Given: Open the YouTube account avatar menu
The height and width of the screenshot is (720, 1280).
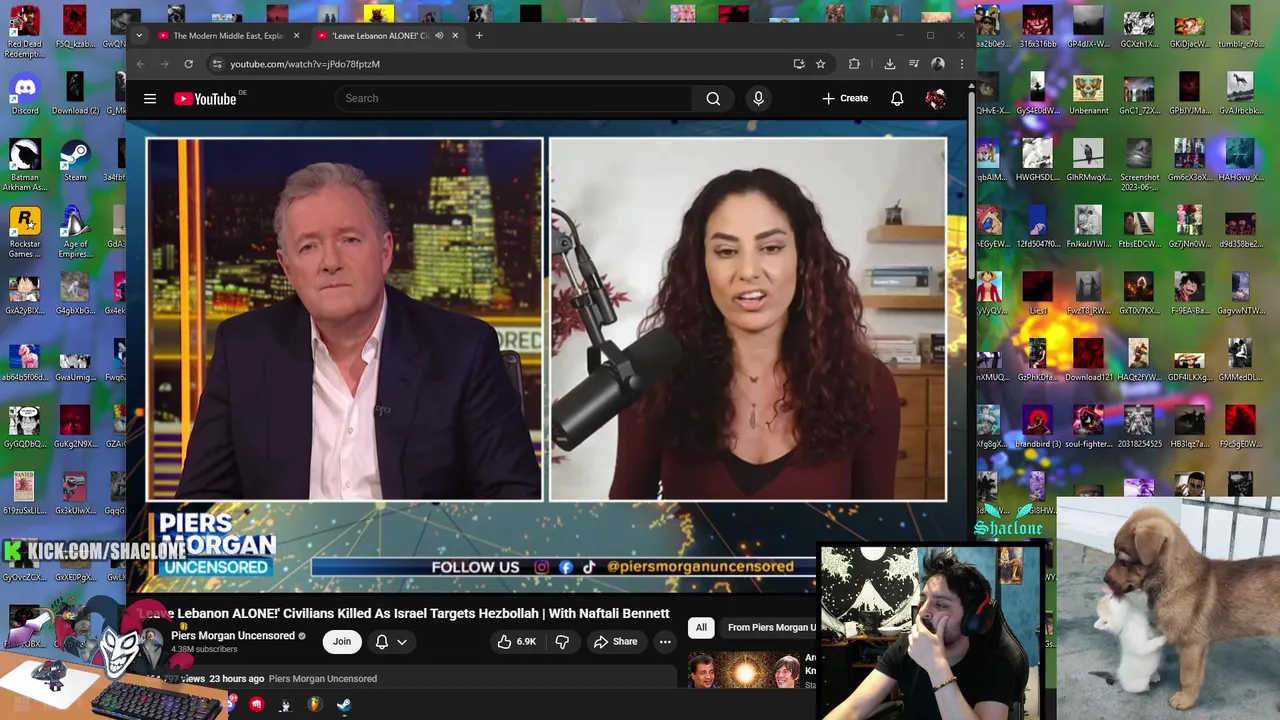Looking at the screenshot, I should [x=936, y=99].
